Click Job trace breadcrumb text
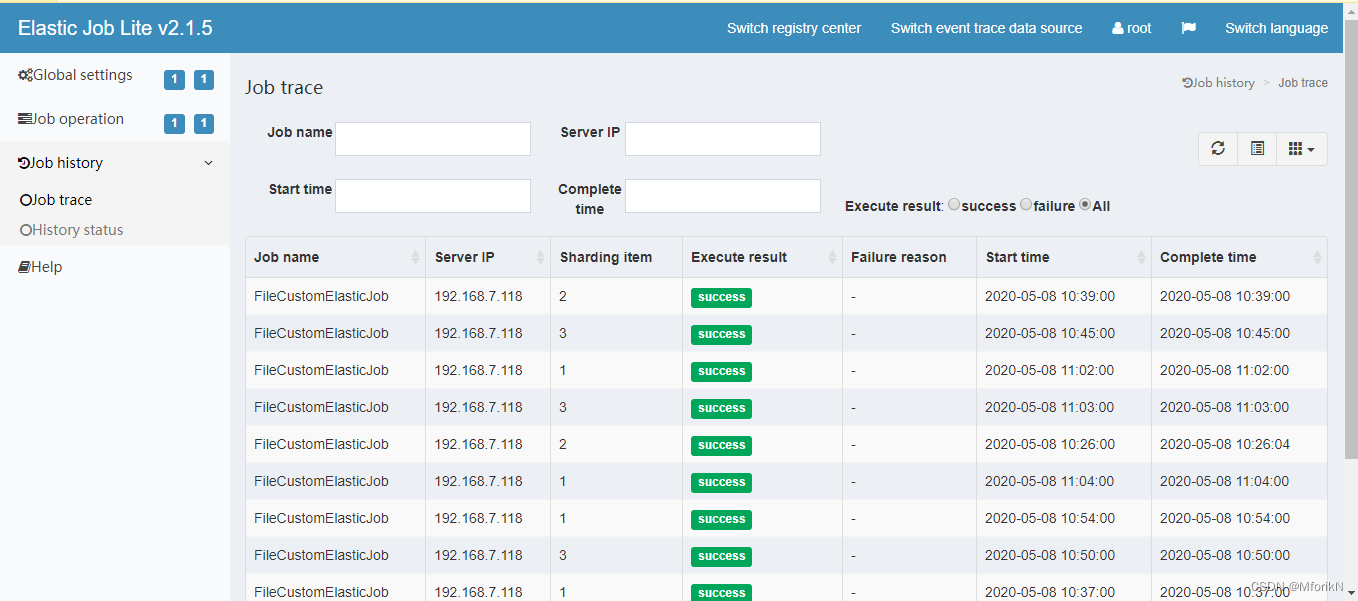Screen dimensions: 1358x601 point(1303,83)
